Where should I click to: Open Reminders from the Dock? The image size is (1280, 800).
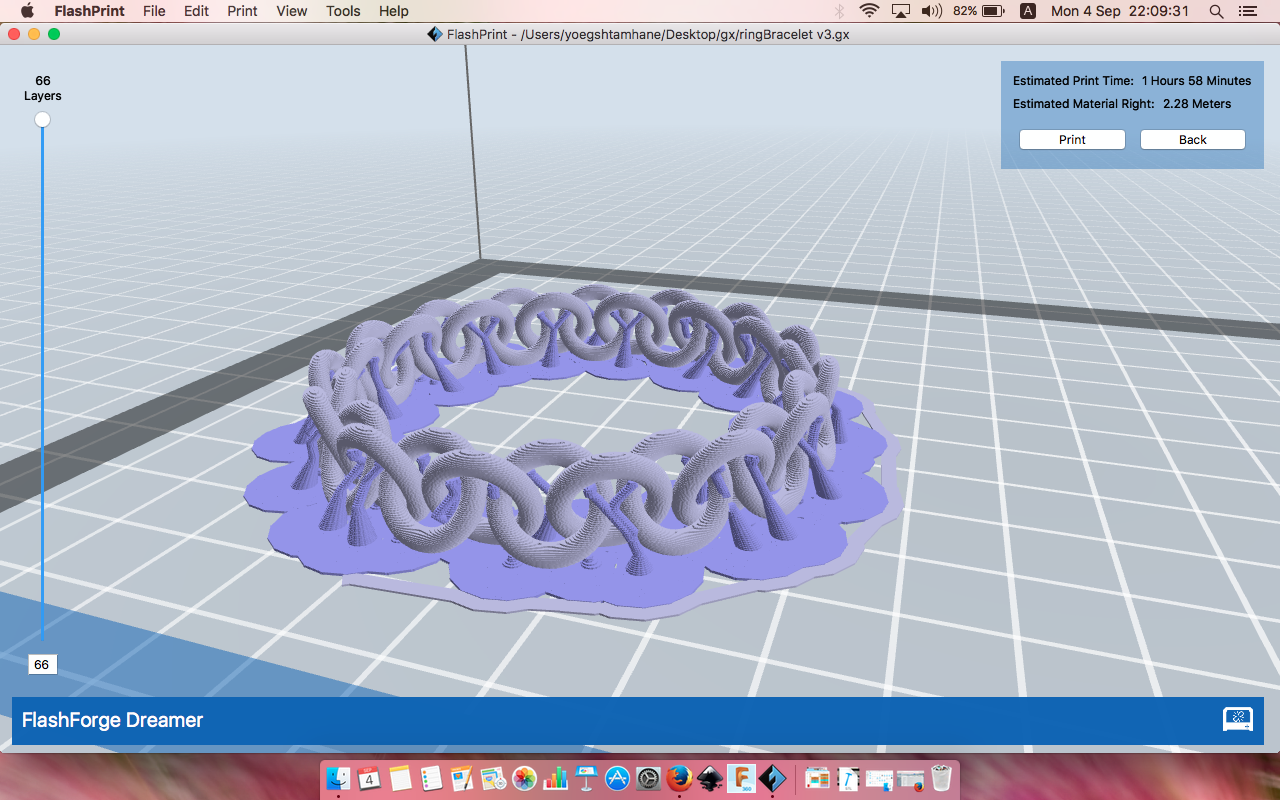(x=432, y=777)
